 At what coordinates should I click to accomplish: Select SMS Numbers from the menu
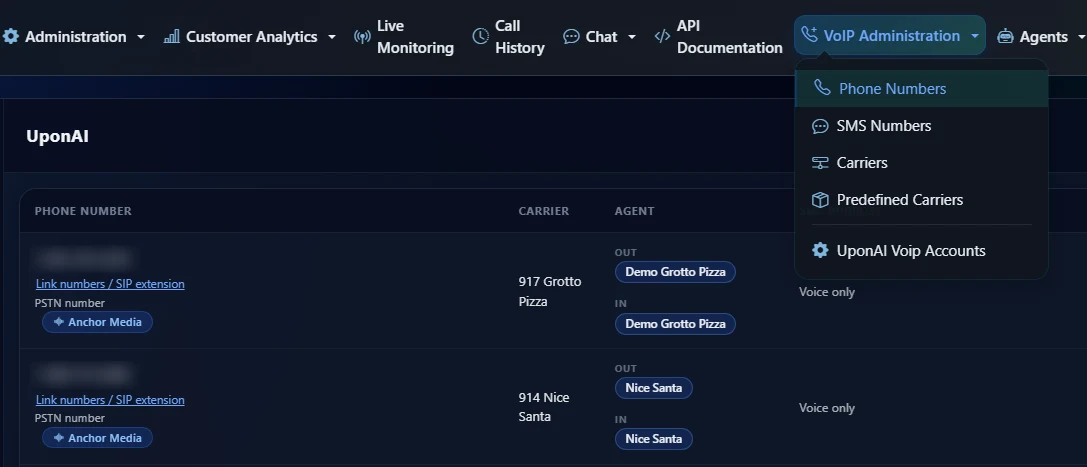pos(921,125)
